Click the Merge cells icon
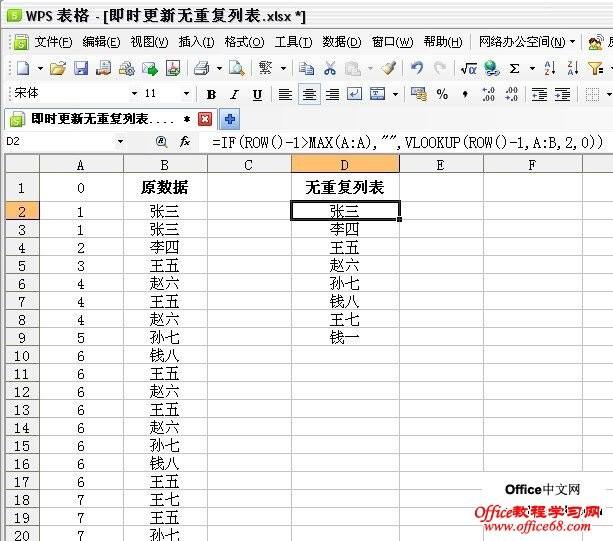 378,94
